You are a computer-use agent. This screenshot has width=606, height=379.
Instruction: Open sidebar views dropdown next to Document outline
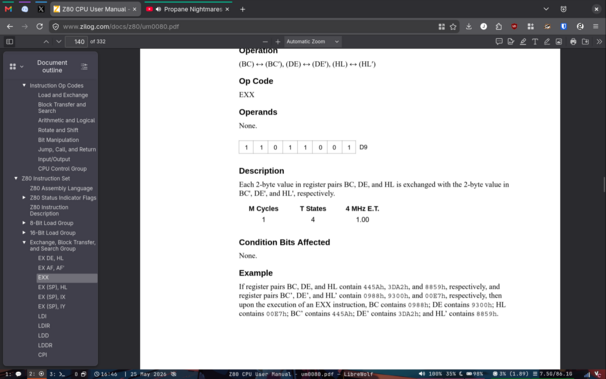point(17,66)
